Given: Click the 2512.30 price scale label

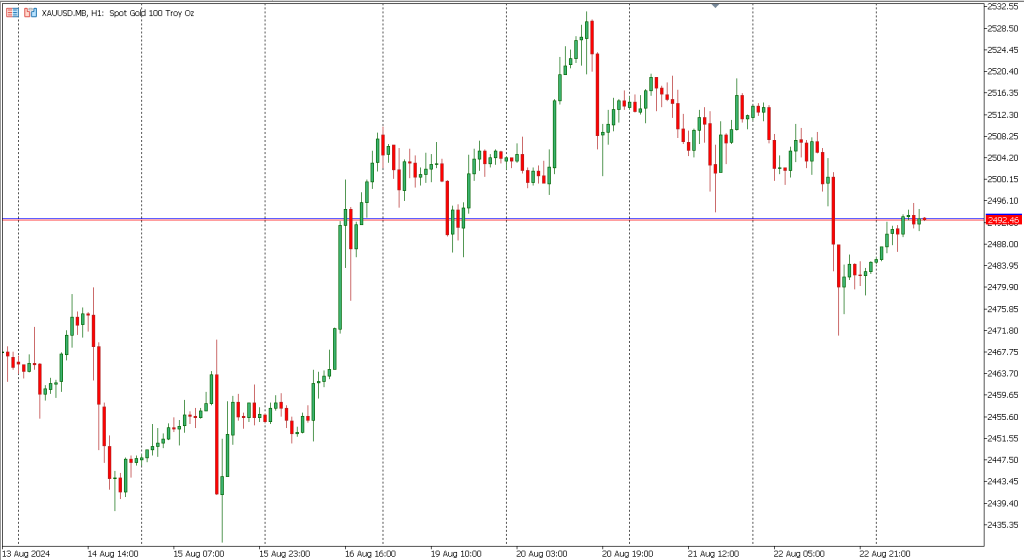Looking at the screenshot, I should 1003,114.
